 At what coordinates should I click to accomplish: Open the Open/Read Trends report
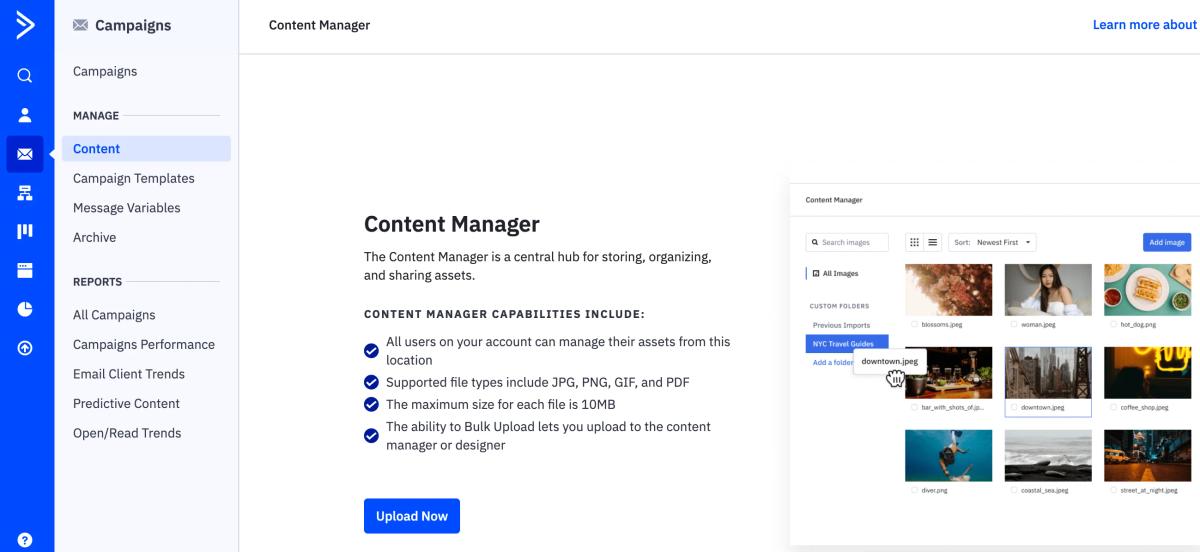pyautogui.click(x=127, y=433)
